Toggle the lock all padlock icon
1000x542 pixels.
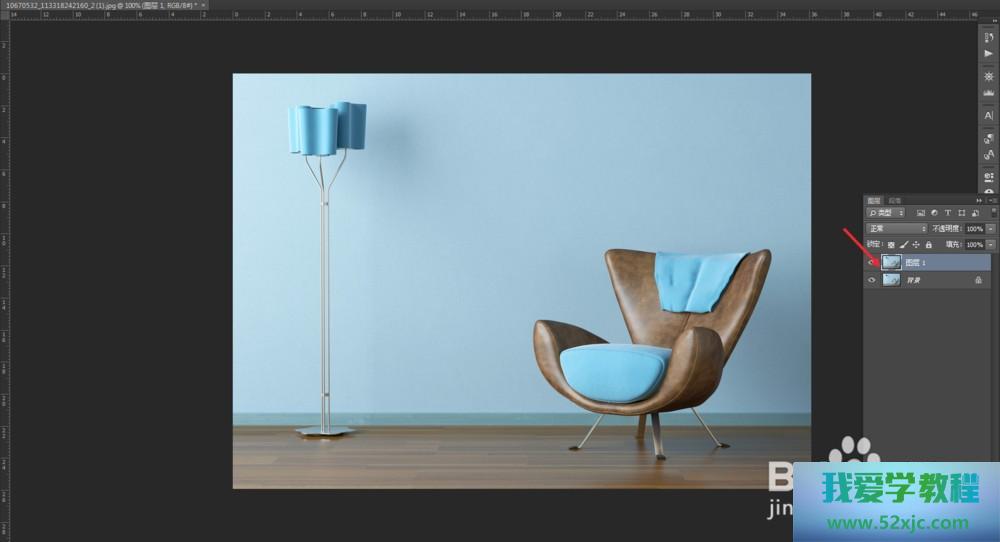click(929, 244)
